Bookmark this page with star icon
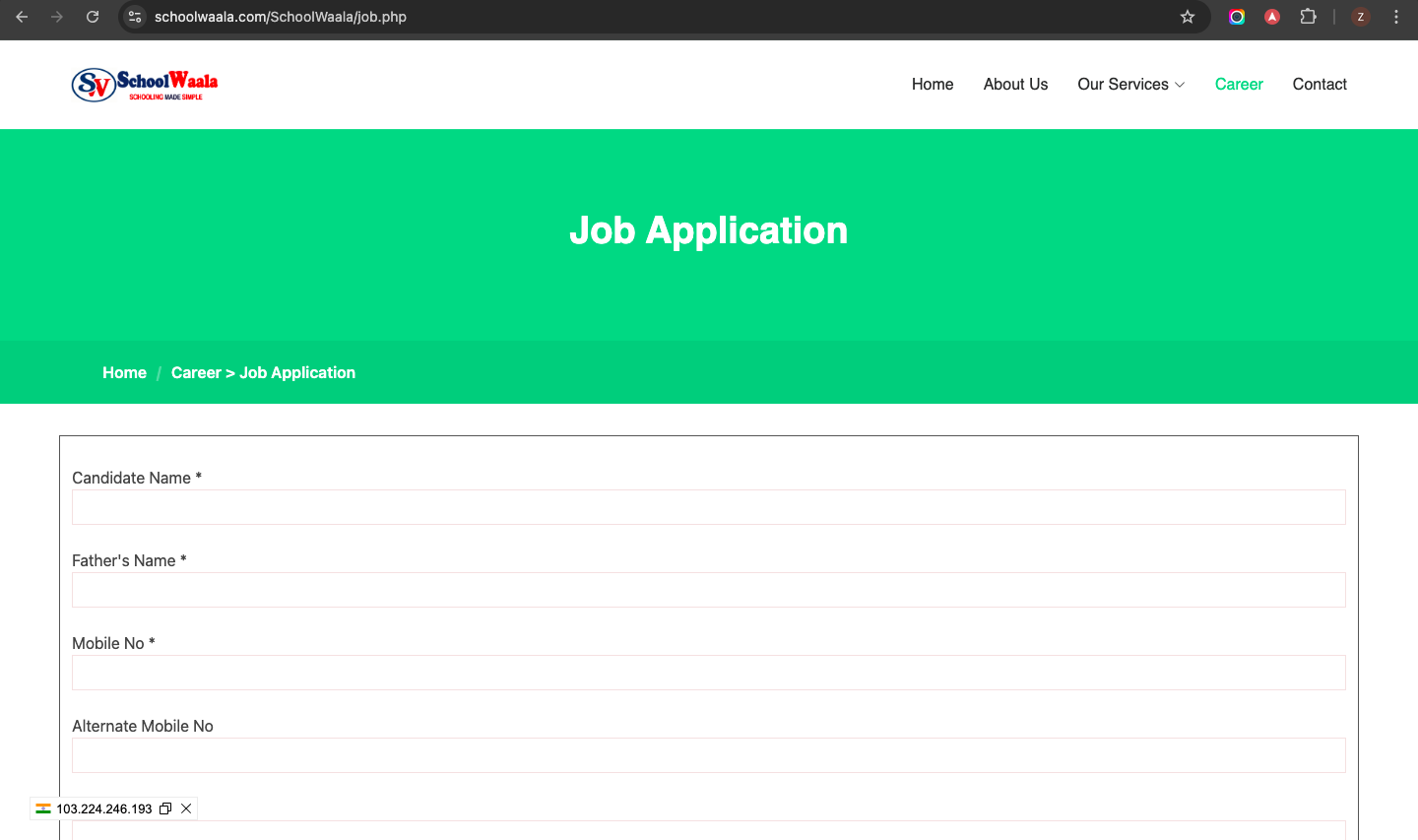This screenshot has width=1418, height=840. 1188,17
